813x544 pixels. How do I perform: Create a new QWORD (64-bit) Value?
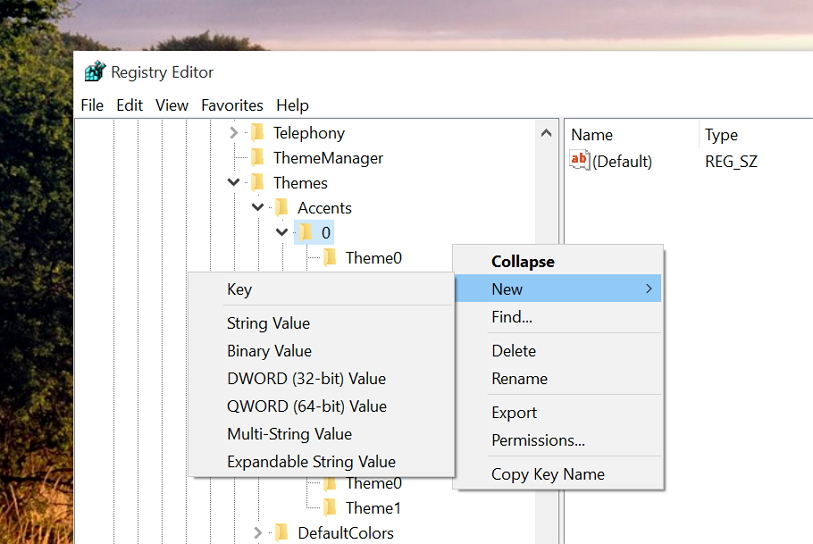tap(321, 406)
